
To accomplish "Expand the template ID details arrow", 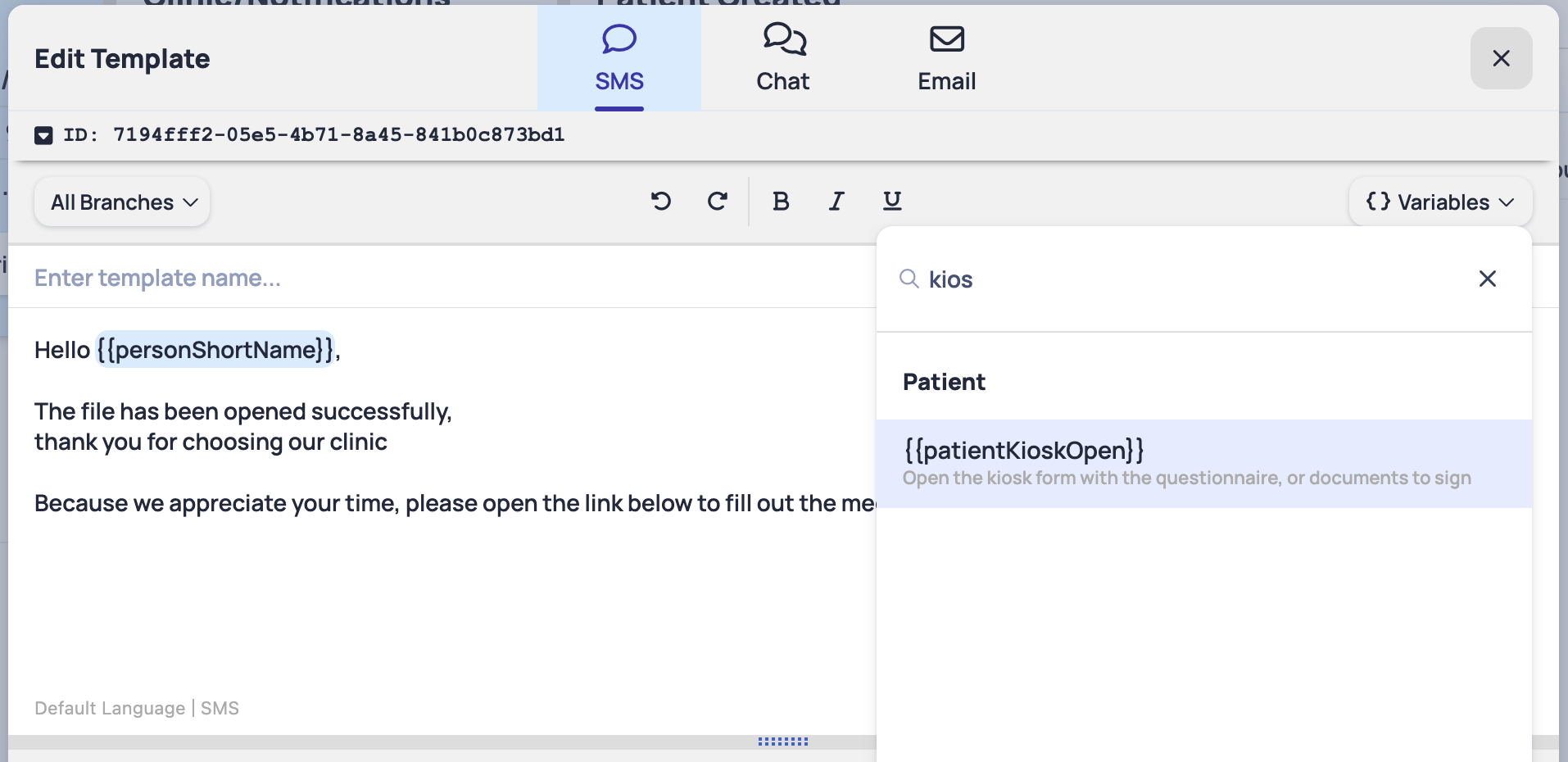I will (43, 135).
